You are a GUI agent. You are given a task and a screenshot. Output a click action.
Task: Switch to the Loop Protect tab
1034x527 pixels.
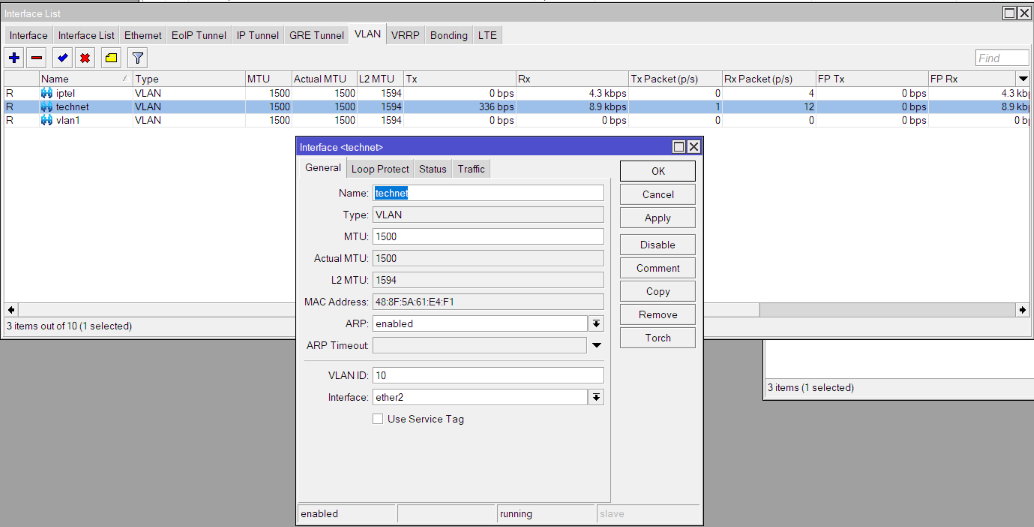(380, 169)
